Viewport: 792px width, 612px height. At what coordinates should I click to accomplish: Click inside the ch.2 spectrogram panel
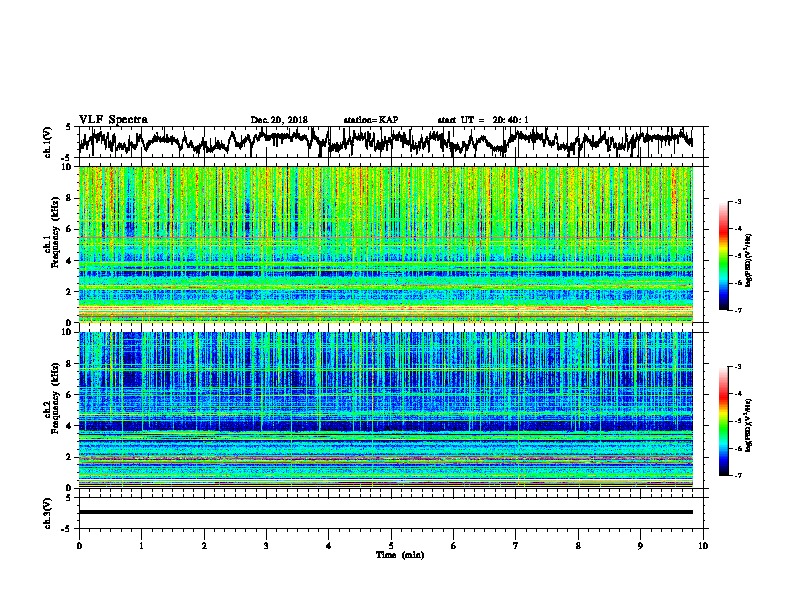385,410
